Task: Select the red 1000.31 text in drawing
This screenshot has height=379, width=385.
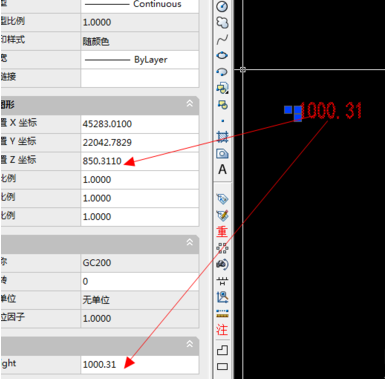Action: tap(331, 111)
